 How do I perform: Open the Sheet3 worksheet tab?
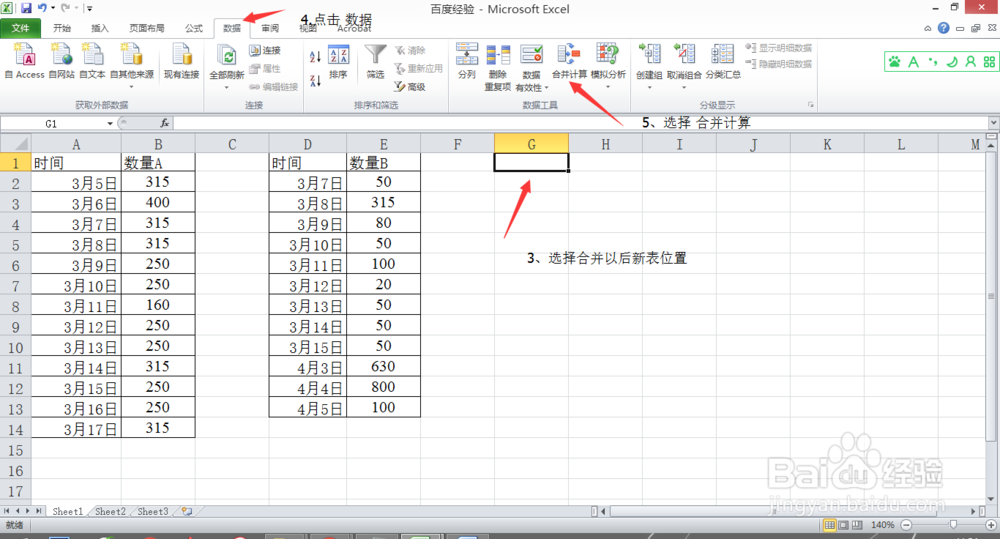[152, 512]
